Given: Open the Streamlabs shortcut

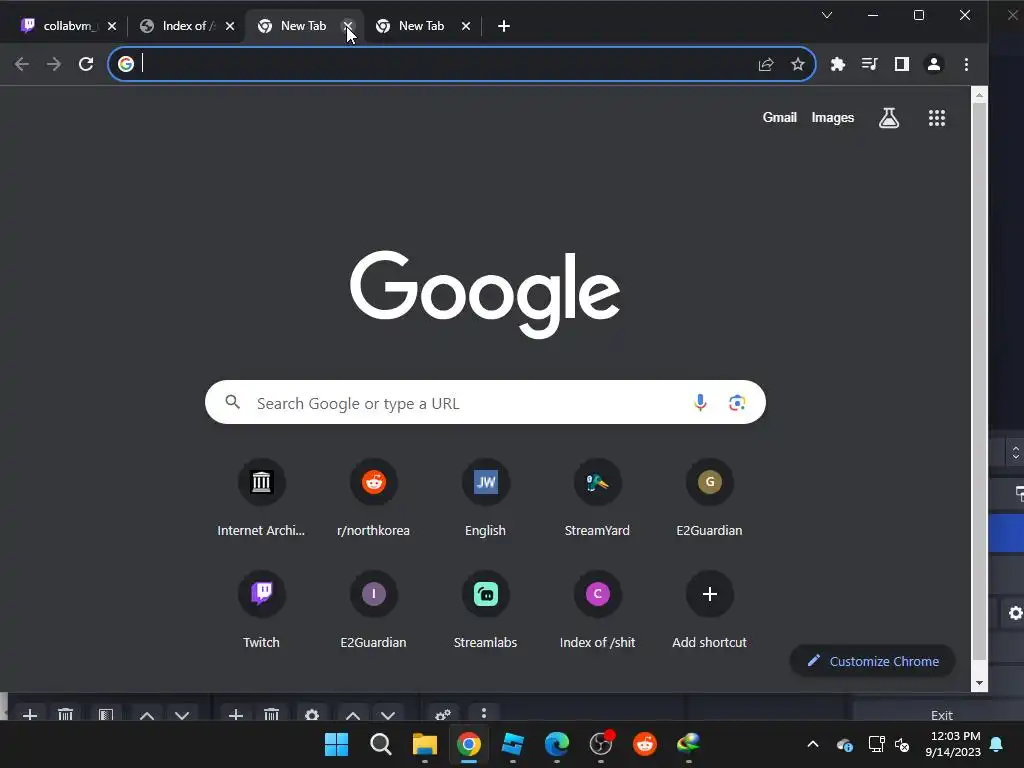Looking at the screenshot, I should pos(485,610).
